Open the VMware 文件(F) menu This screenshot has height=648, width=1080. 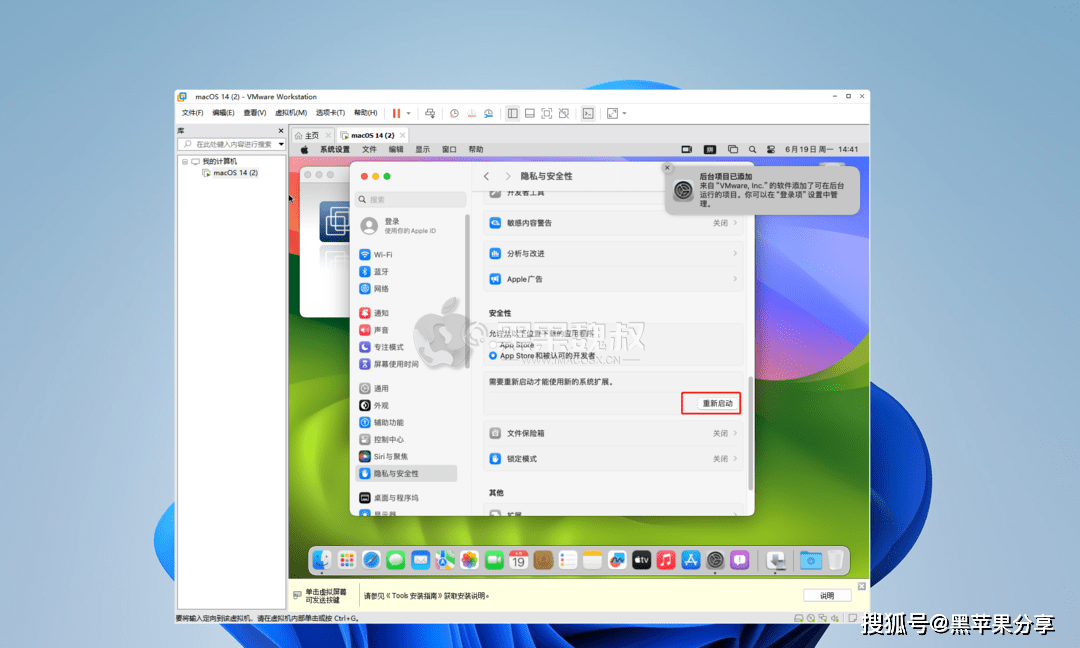(192, 113)
